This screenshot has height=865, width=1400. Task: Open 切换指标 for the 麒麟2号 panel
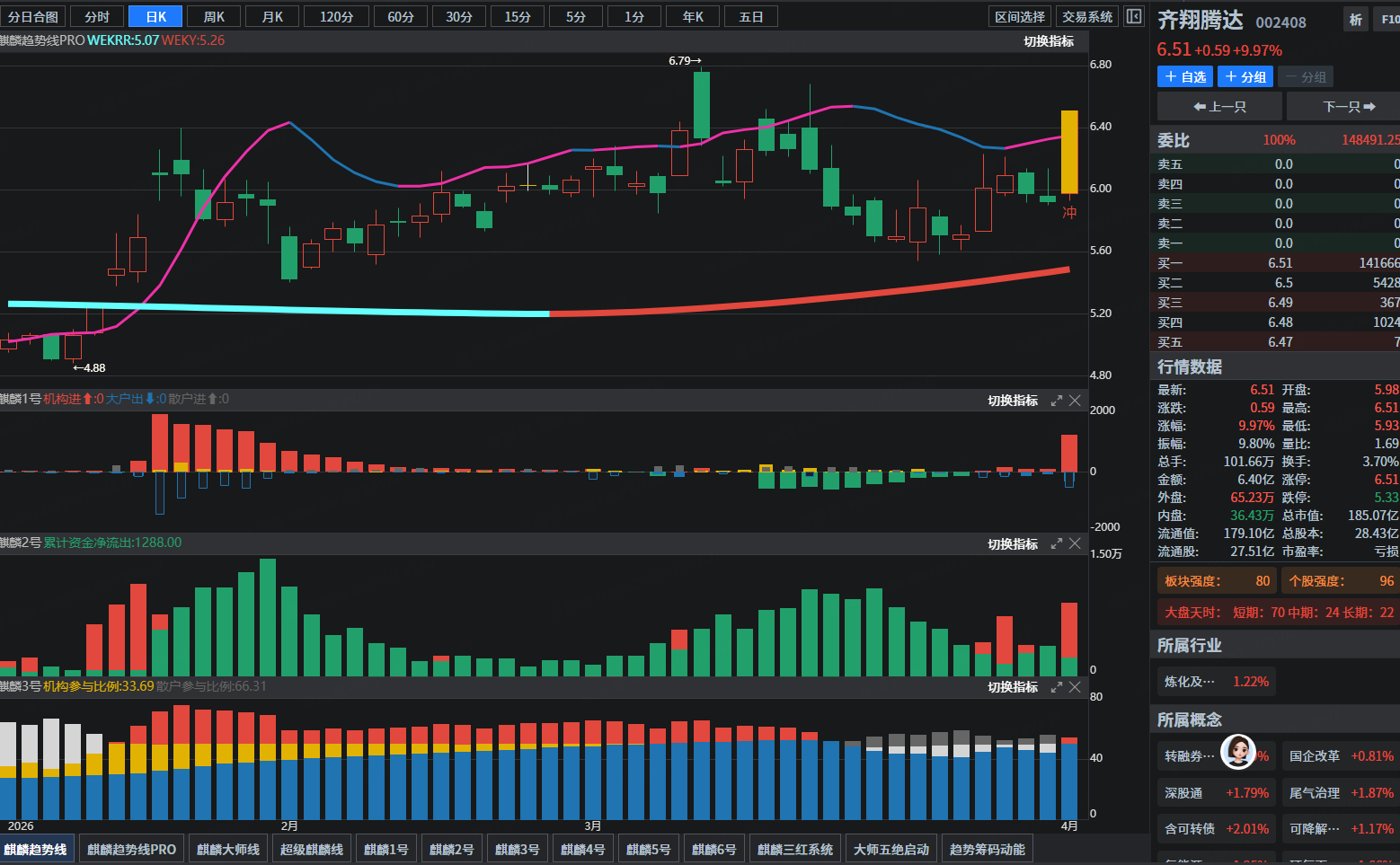(1013, 544)
